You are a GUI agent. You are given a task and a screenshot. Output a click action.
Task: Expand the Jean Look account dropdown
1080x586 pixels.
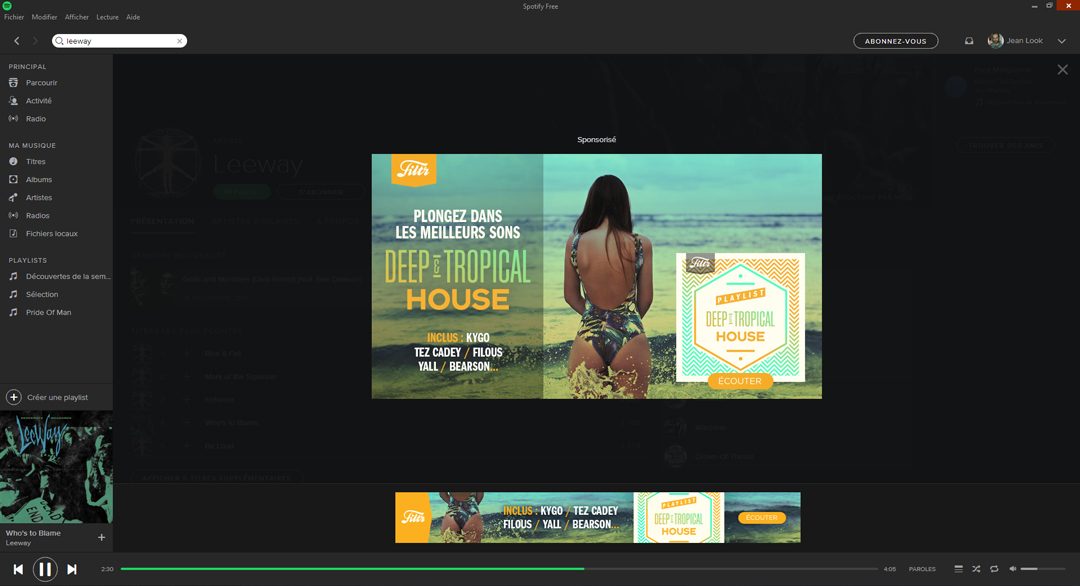pos(1062,41)
